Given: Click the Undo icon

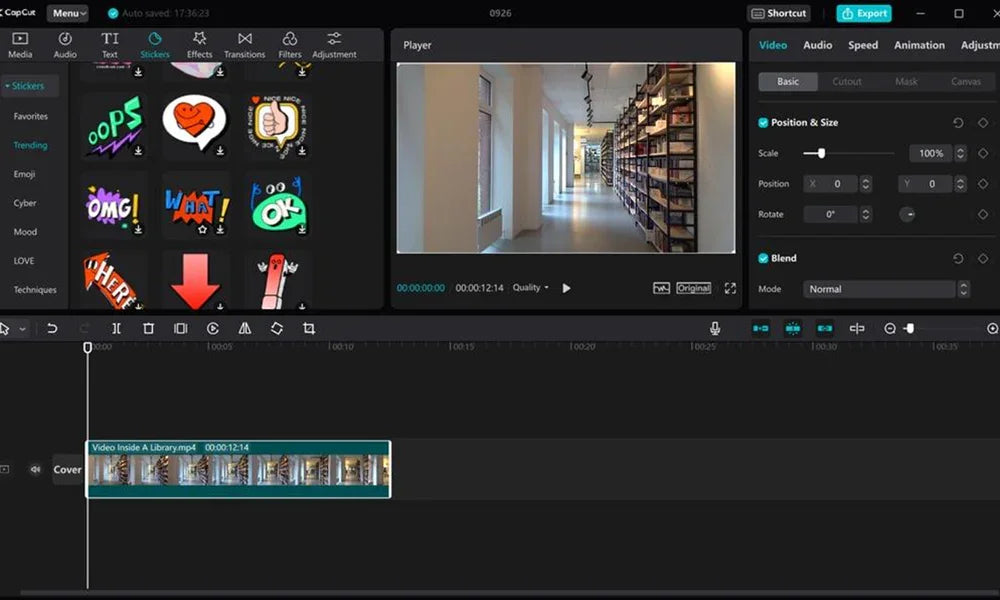Looking at the screenshot, I should tap(50, 328).
